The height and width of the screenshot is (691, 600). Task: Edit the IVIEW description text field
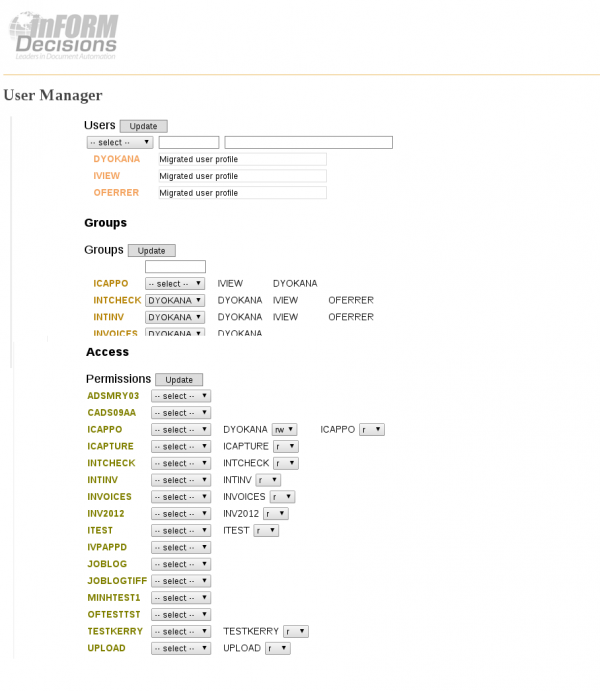[x=241, y=176]
